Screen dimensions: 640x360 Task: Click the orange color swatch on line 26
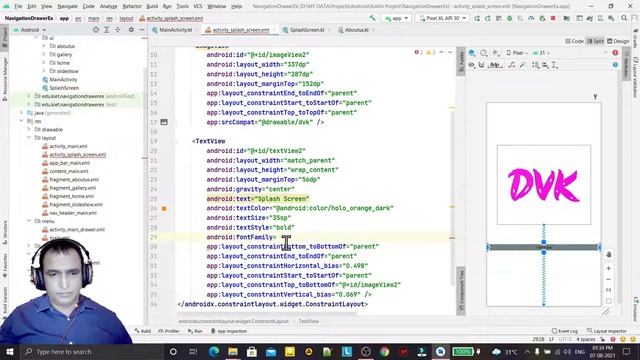click(164, 209)
